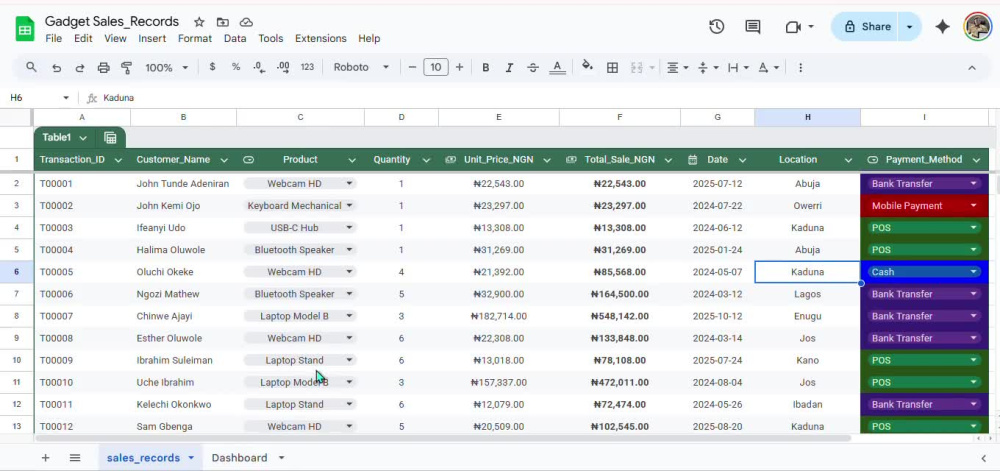Toggle strikethrough formatting button
Screen dimensions: 1000x471
pos(533,68)
